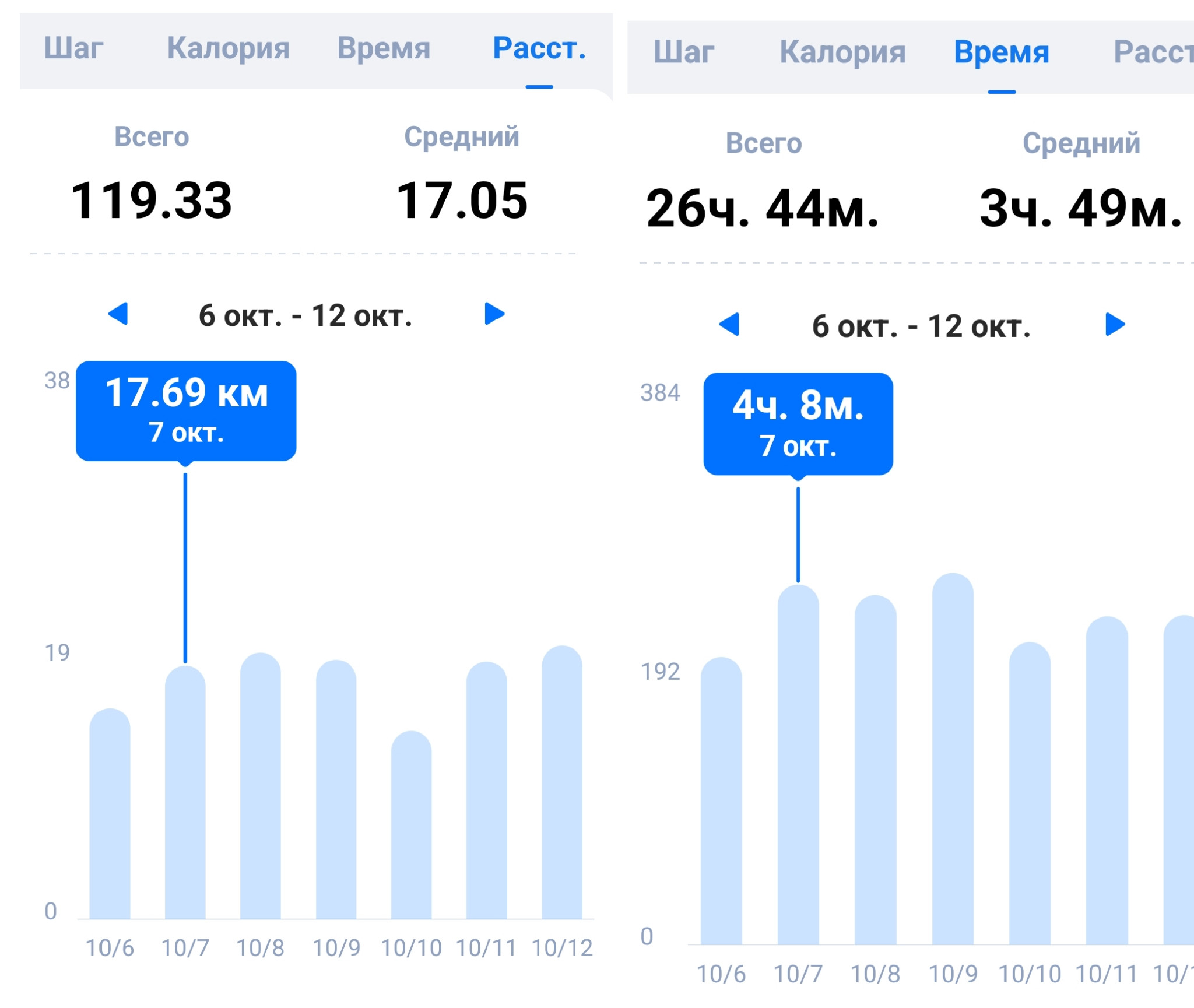
Task: Go to previous week in distance chart
Action: tap(118, 314)
